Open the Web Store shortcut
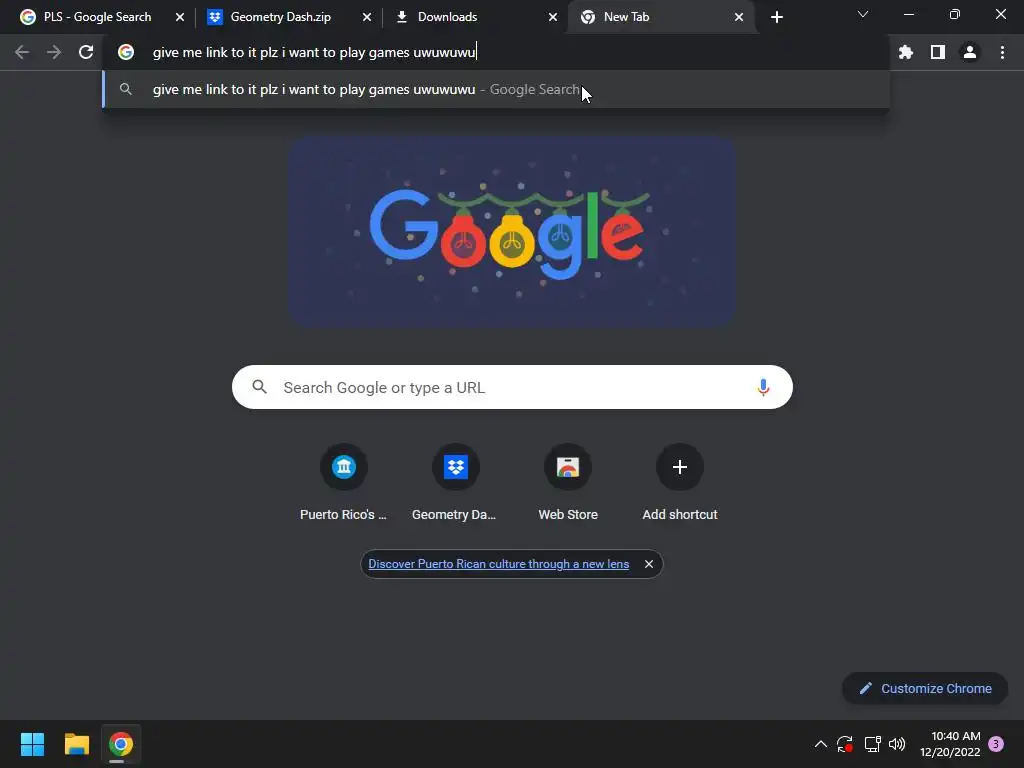 tap(568, 482)
